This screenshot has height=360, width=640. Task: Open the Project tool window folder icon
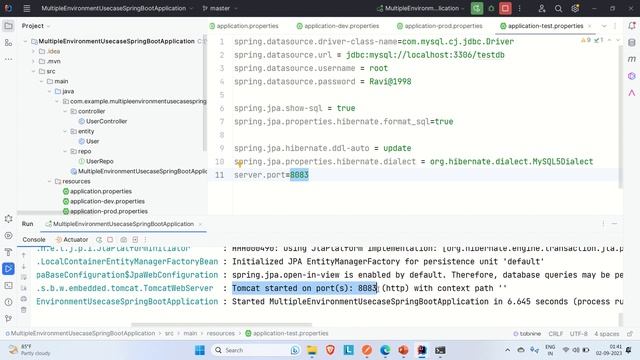8,26
